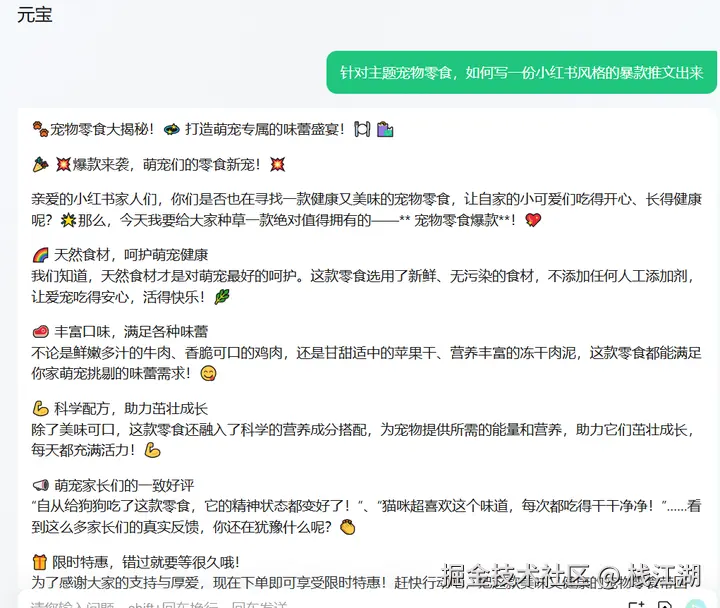The image size is (720, 608).
Task: Click the paragraph starting 除了美味可口
Action: pyautogui.click(x=364, y=439)
